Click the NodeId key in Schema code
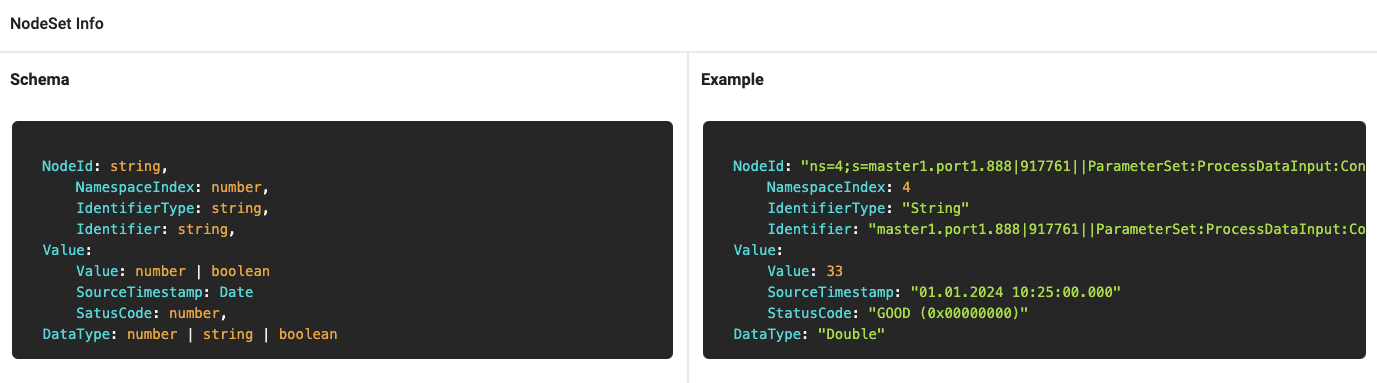The width and height of the screenshot is (1377, 383). point(72,165)
